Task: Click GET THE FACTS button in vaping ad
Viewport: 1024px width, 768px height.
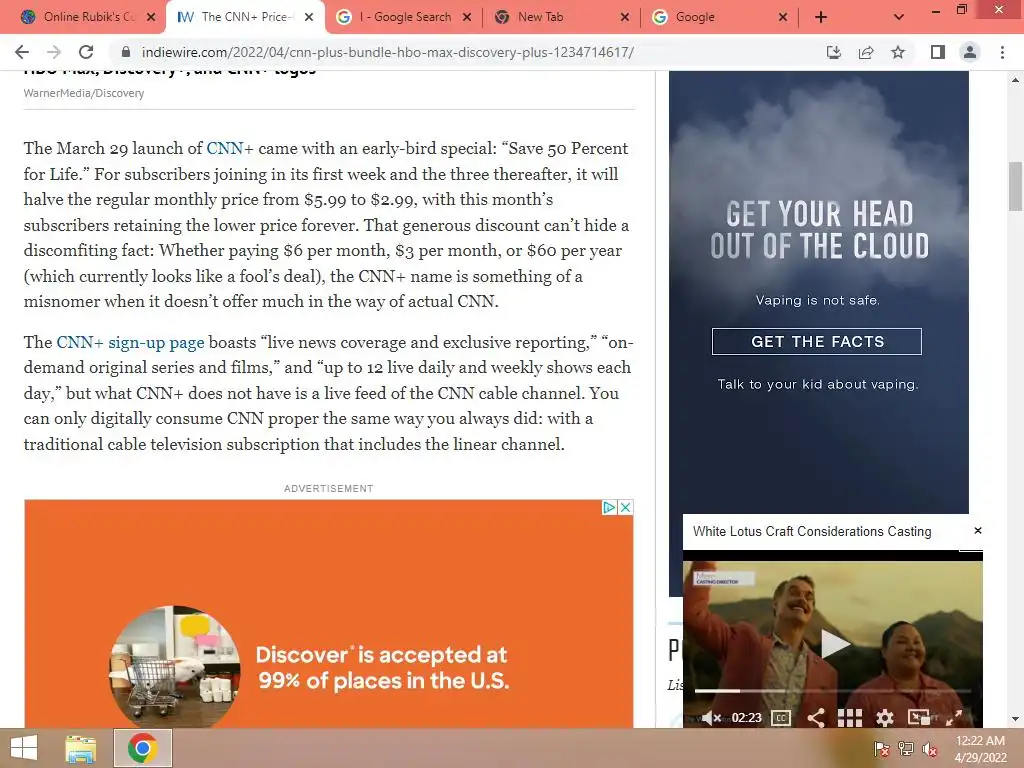Action: (x=816, y=342)
